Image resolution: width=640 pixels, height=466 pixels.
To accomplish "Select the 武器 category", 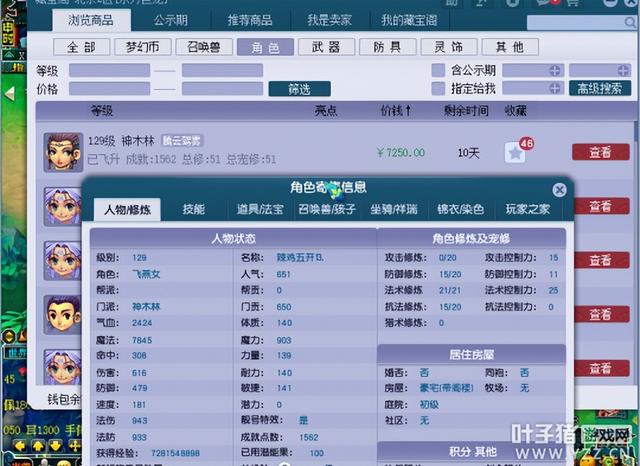I will pos(326,47).
